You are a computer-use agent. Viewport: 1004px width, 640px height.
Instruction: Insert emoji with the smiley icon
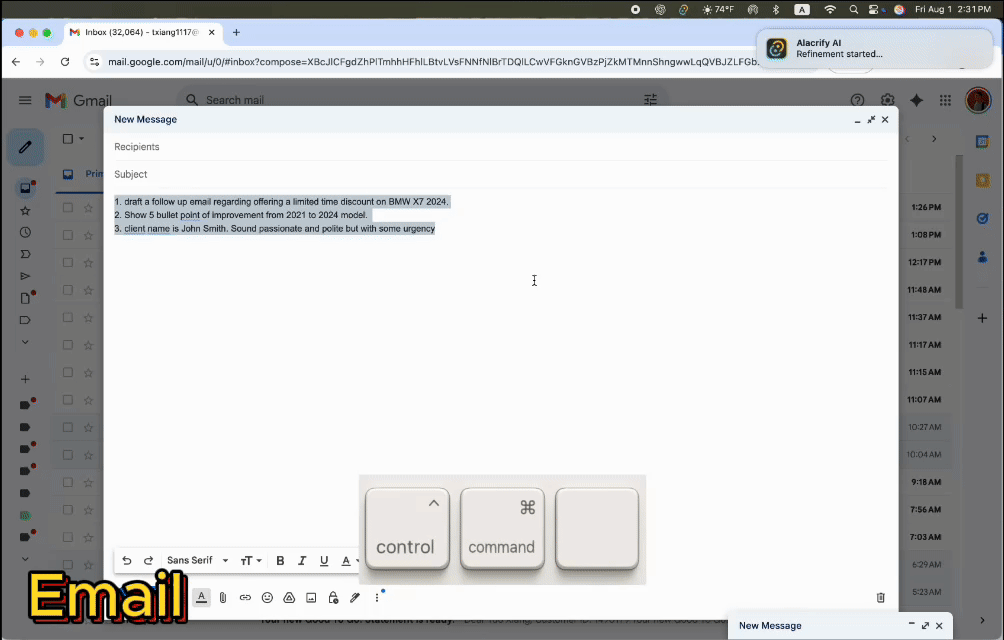tap(267, 598)
